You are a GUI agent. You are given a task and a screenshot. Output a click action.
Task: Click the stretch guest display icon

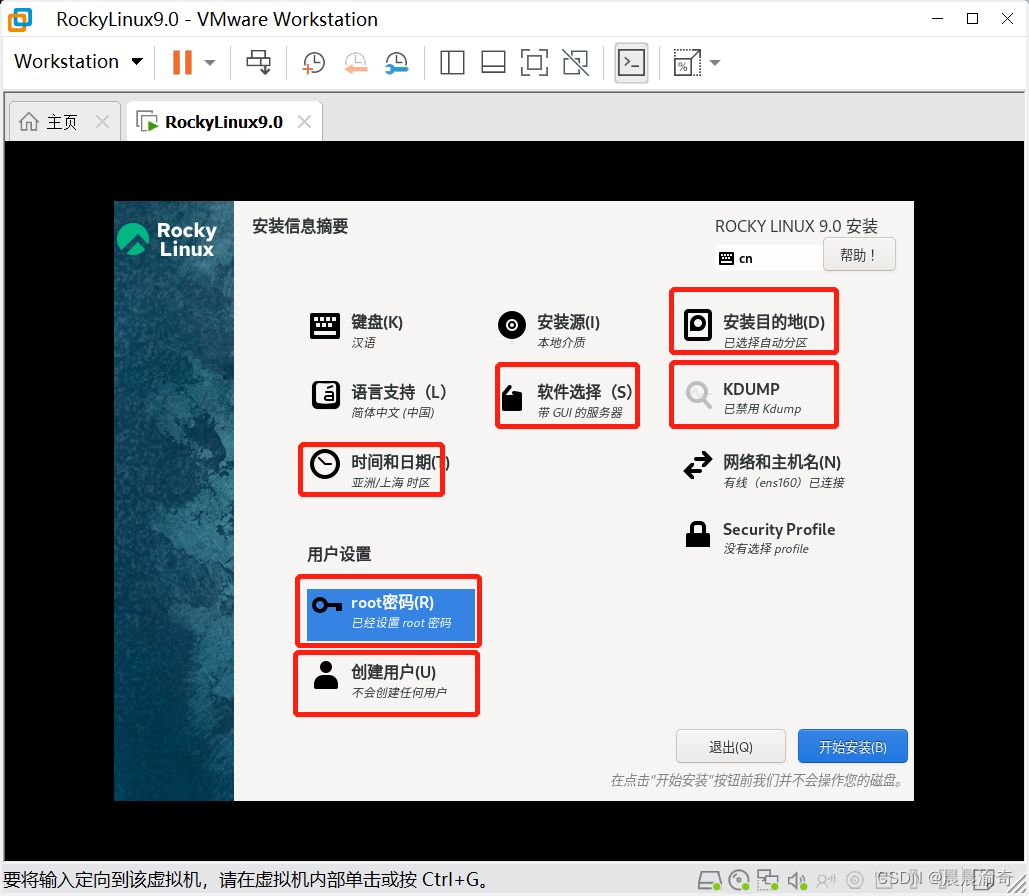tap(686, 63)
